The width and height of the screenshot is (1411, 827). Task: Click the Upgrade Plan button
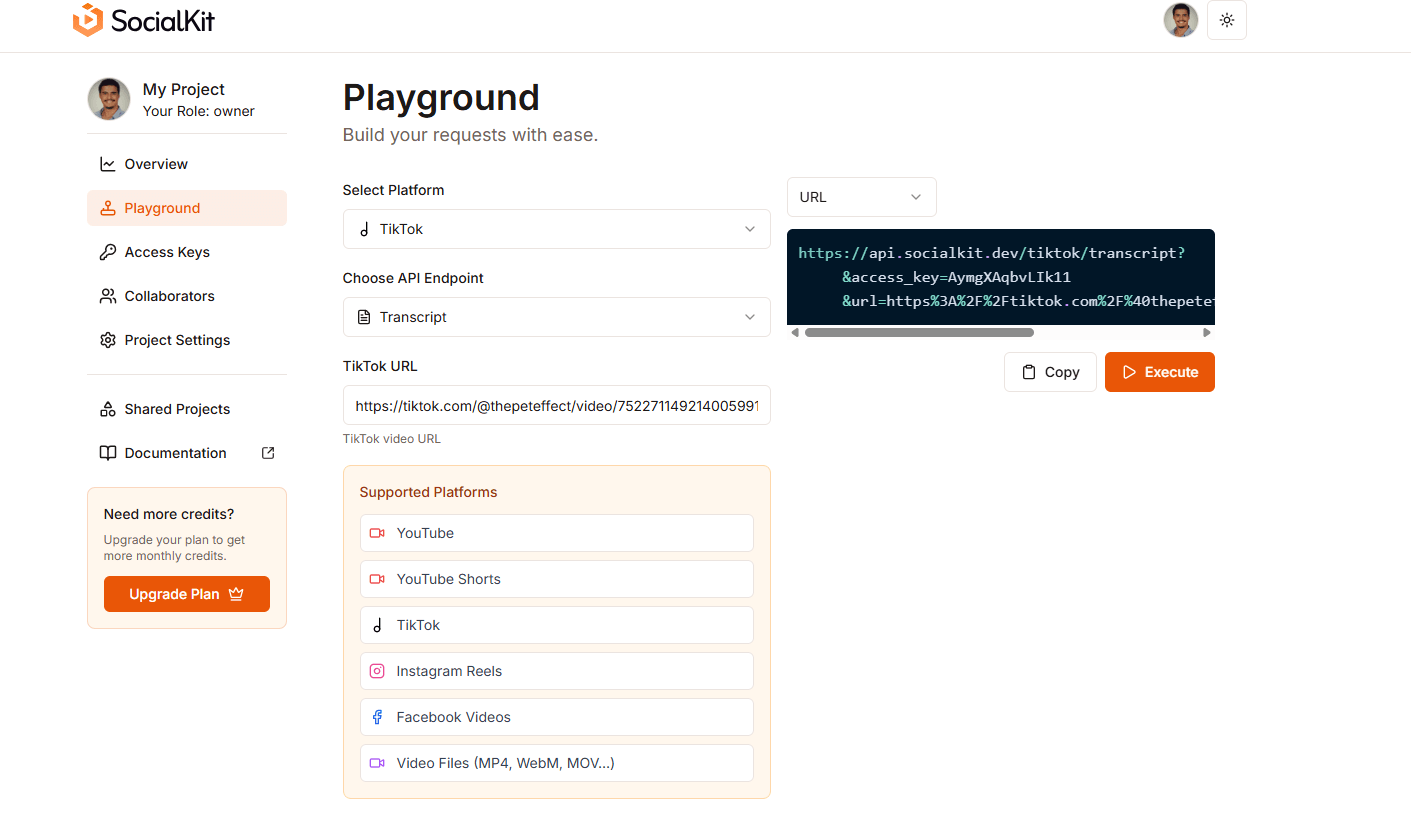click(x=187, y=594)
